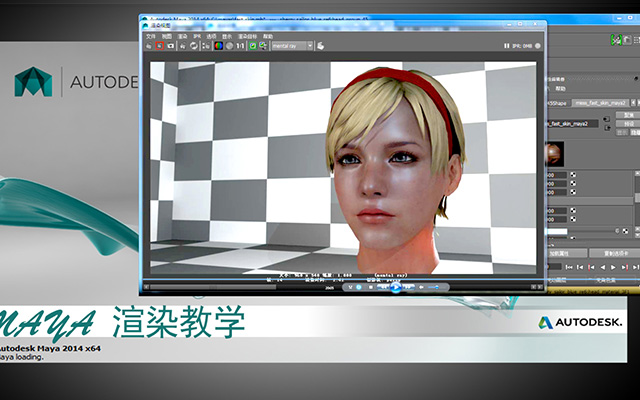Click the video player mute speaker icon

coord(421,287)
